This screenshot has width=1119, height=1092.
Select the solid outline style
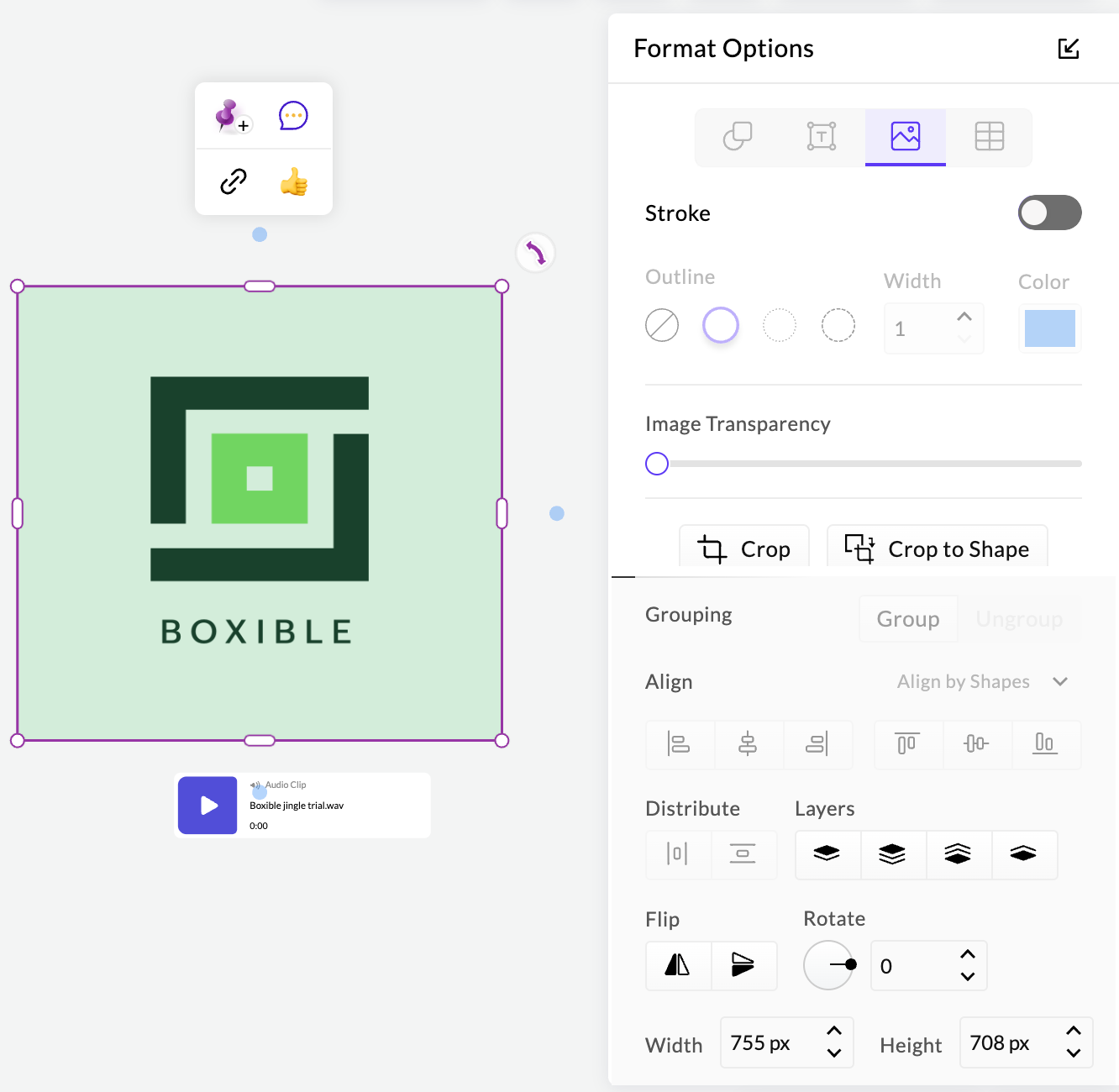[x=721, y=325]
